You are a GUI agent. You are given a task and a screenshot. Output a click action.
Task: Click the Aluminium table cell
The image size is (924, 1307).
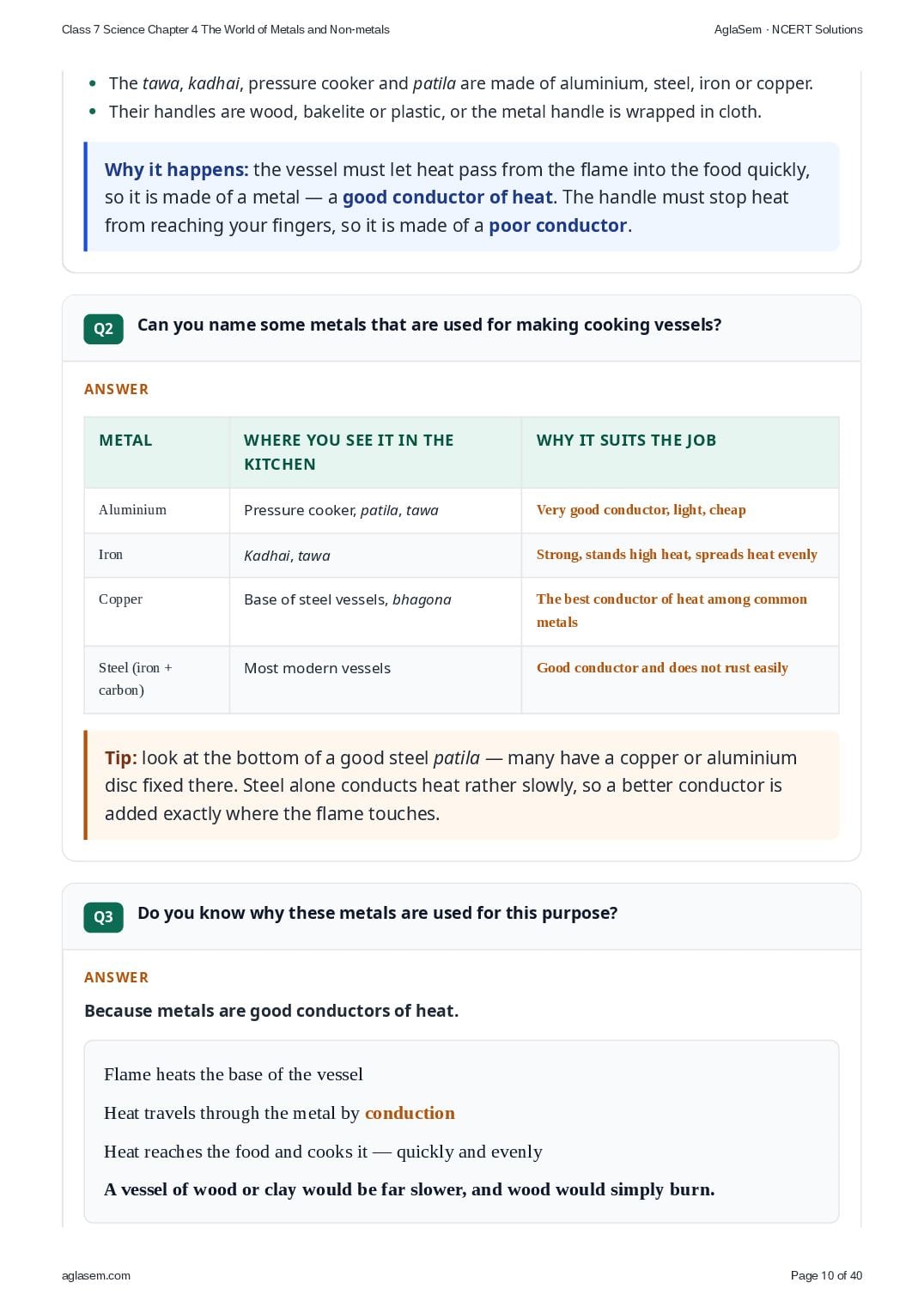click(157, 510)
